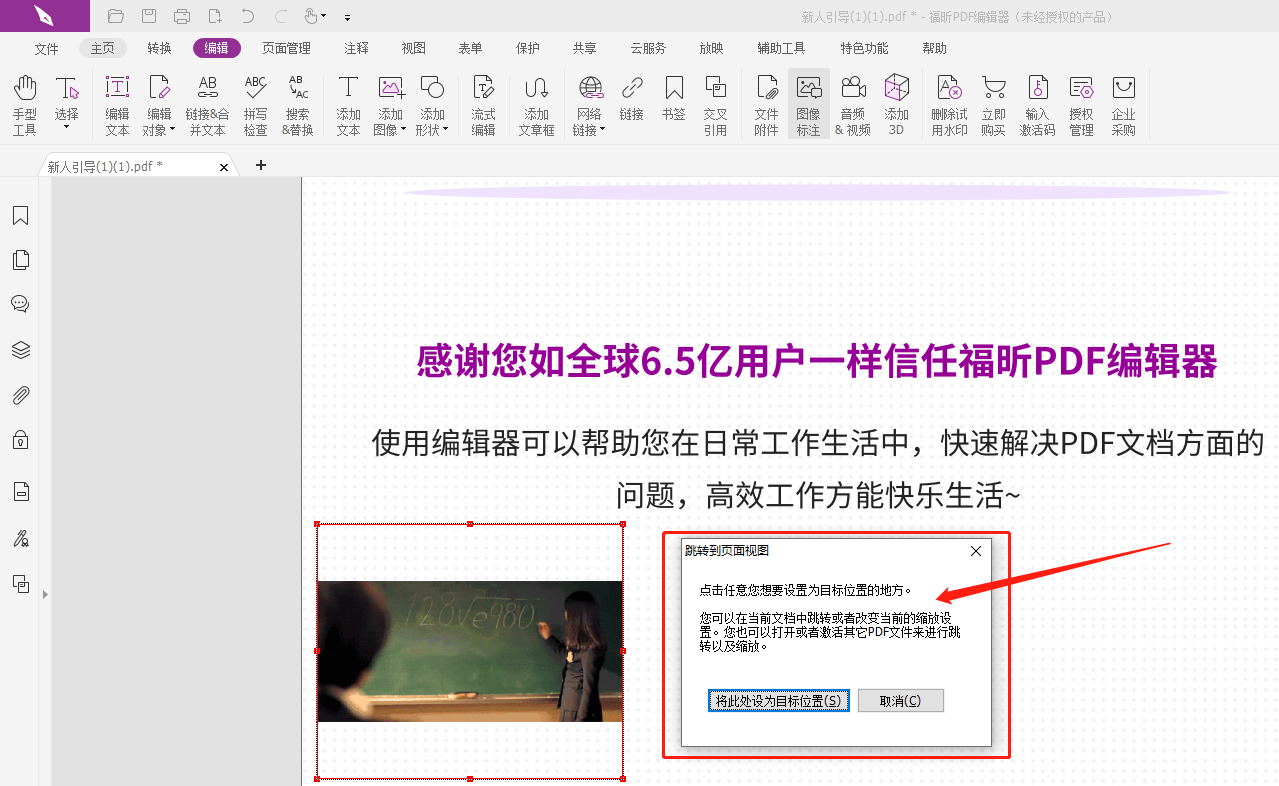Toggle the layers panel in left sidebar

[x=20, y=349]
